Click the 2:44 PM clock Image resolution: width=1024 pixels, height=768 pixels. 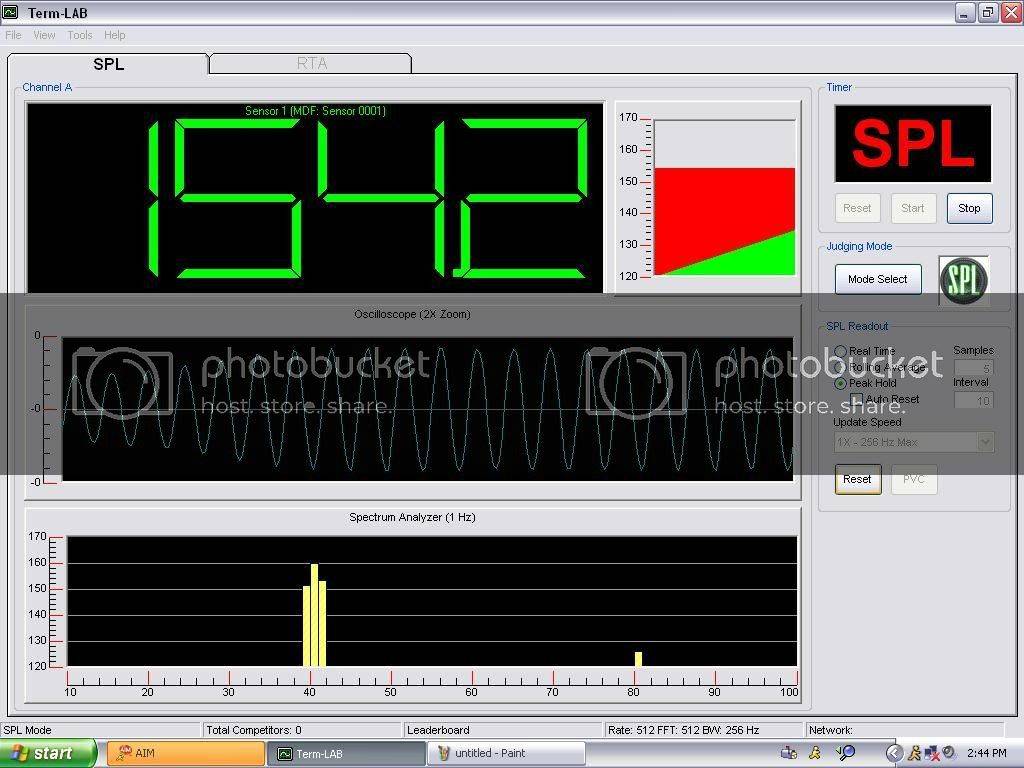click(x=987, y=753)
